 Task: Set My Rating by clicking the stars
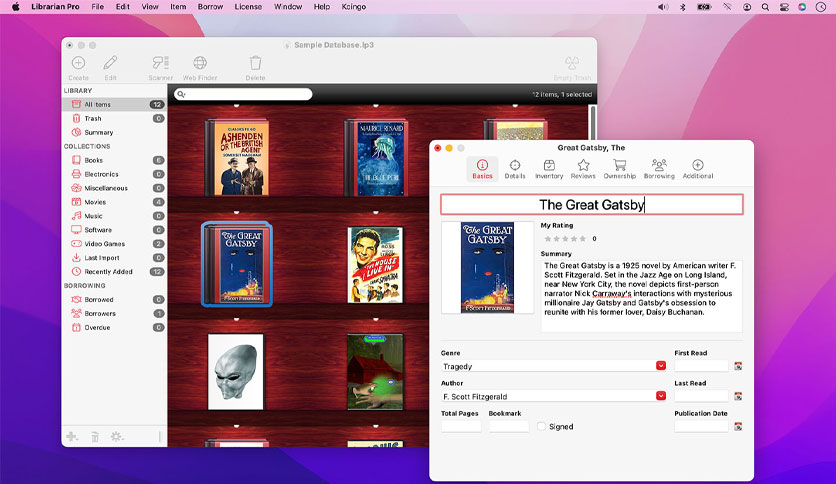click(565, 239)
